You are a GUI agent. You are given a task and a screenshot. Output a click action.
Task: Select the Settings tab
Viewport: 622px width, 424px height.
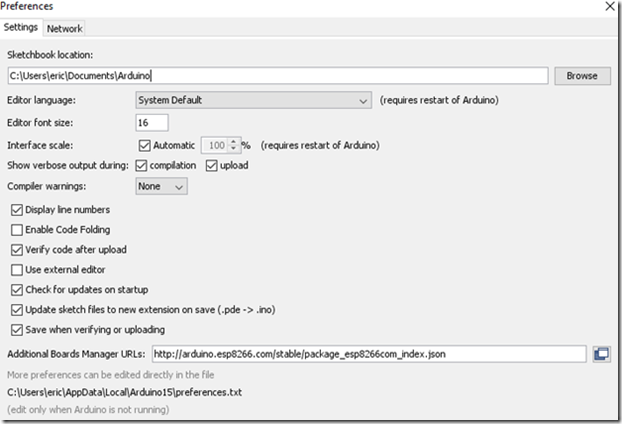click(21, 27)
